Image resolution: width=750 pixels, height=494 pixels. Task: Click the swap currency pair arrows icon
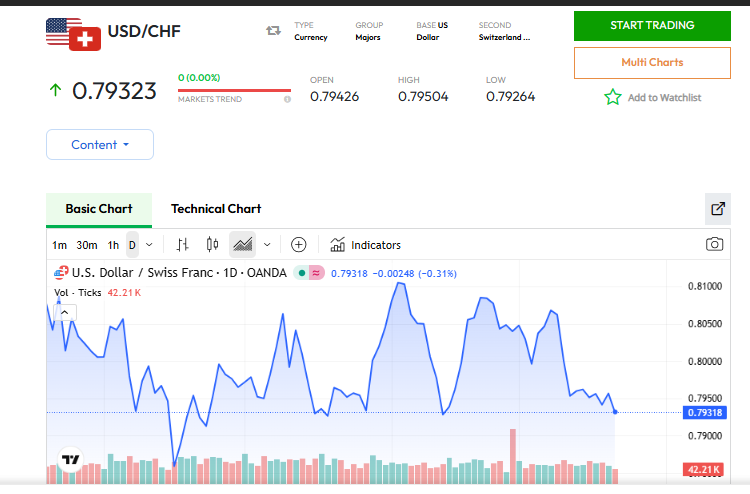[x=273, y=31]
